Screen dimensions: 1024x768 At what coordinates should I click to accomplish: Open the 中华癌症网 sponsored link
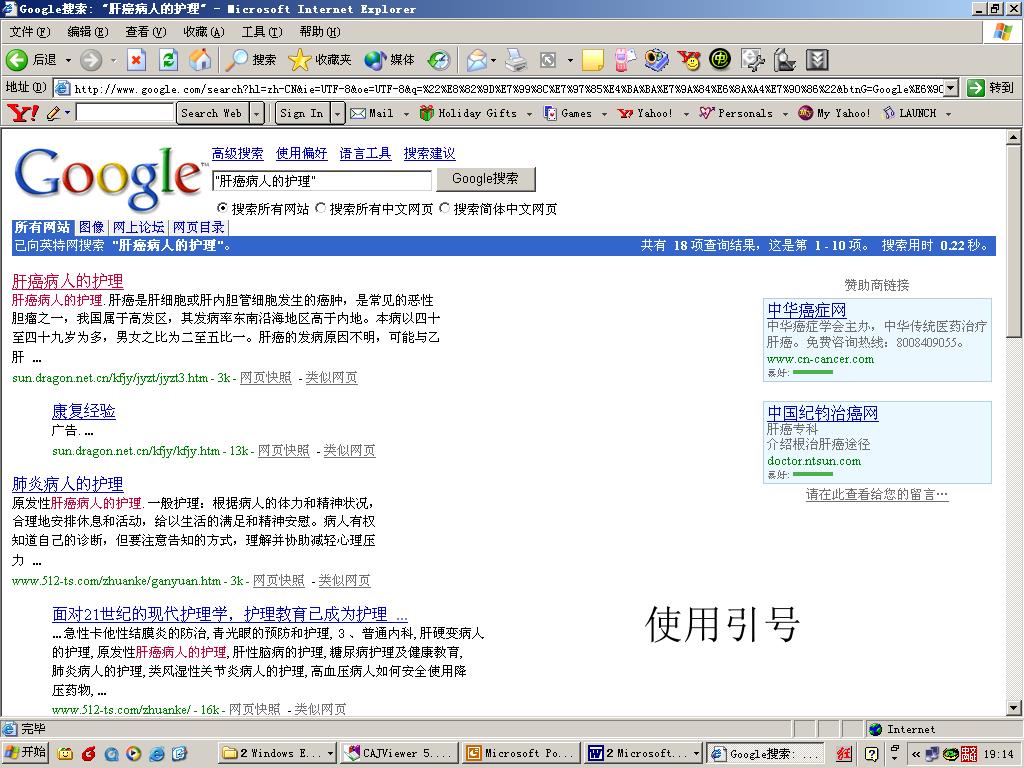[807, 310]
